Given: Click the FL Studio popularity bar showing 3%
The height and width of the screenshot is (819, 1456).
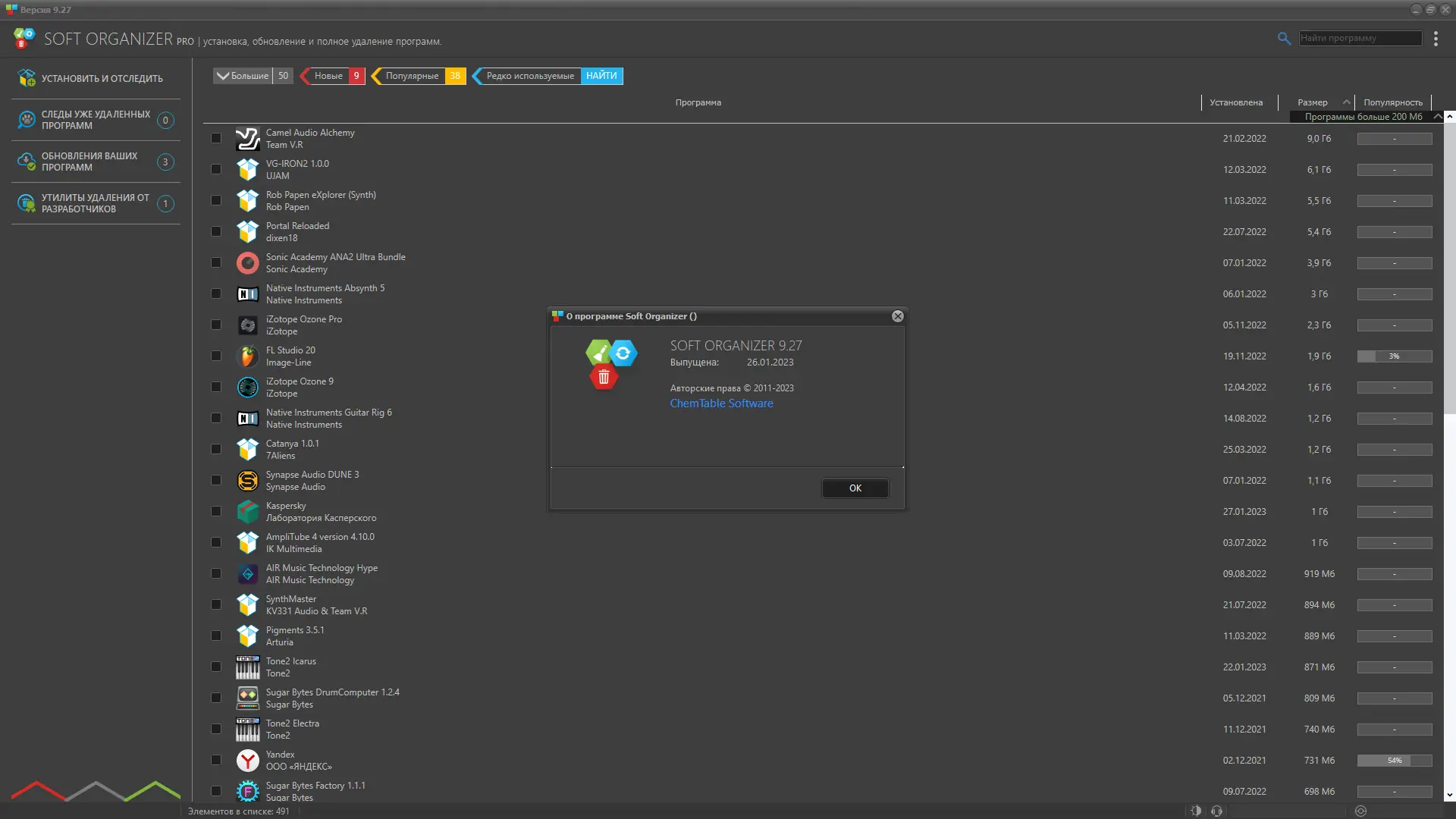Looking at the screenshot, I should (1395, 356).
